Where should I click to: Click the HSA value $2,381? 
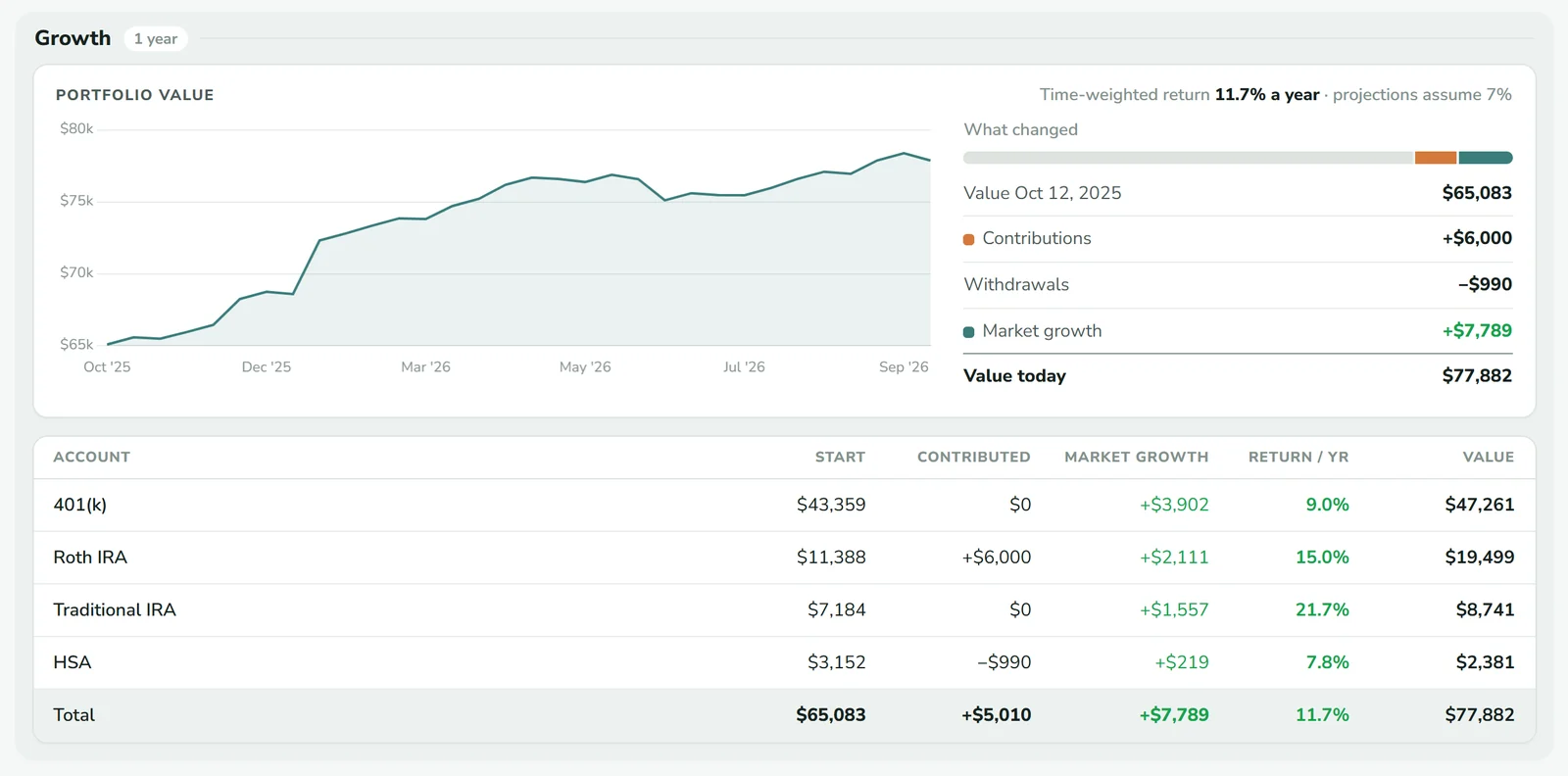pyautogui.click(x=1485, y=662)
